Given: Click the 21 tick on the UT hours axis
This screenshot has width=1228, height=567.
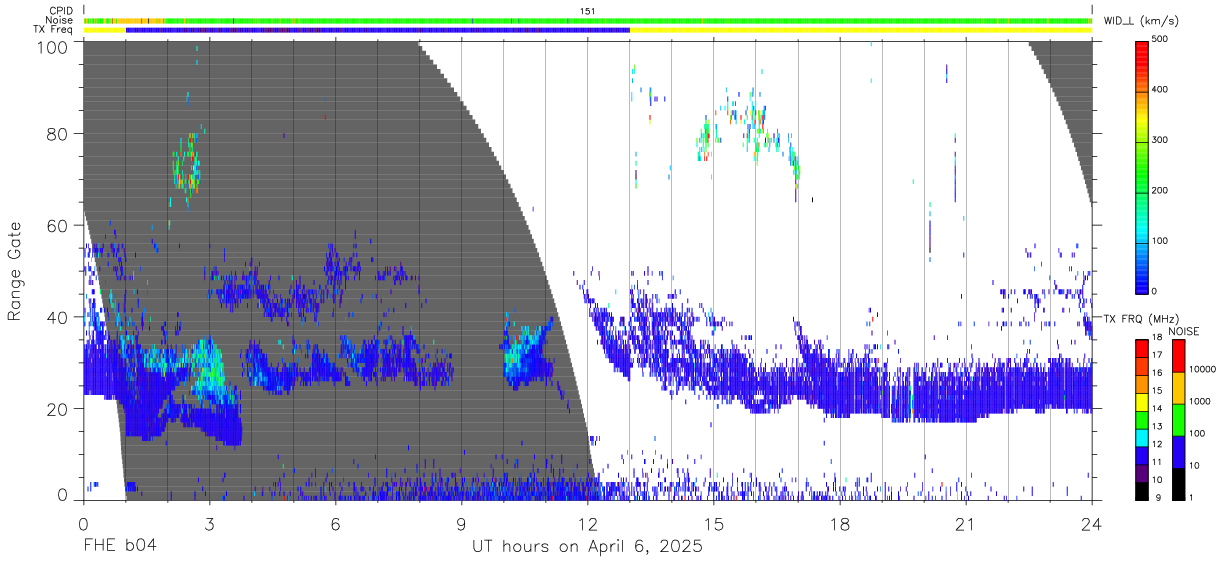Looking at the screenshot, I should click(x=965, y=523).
